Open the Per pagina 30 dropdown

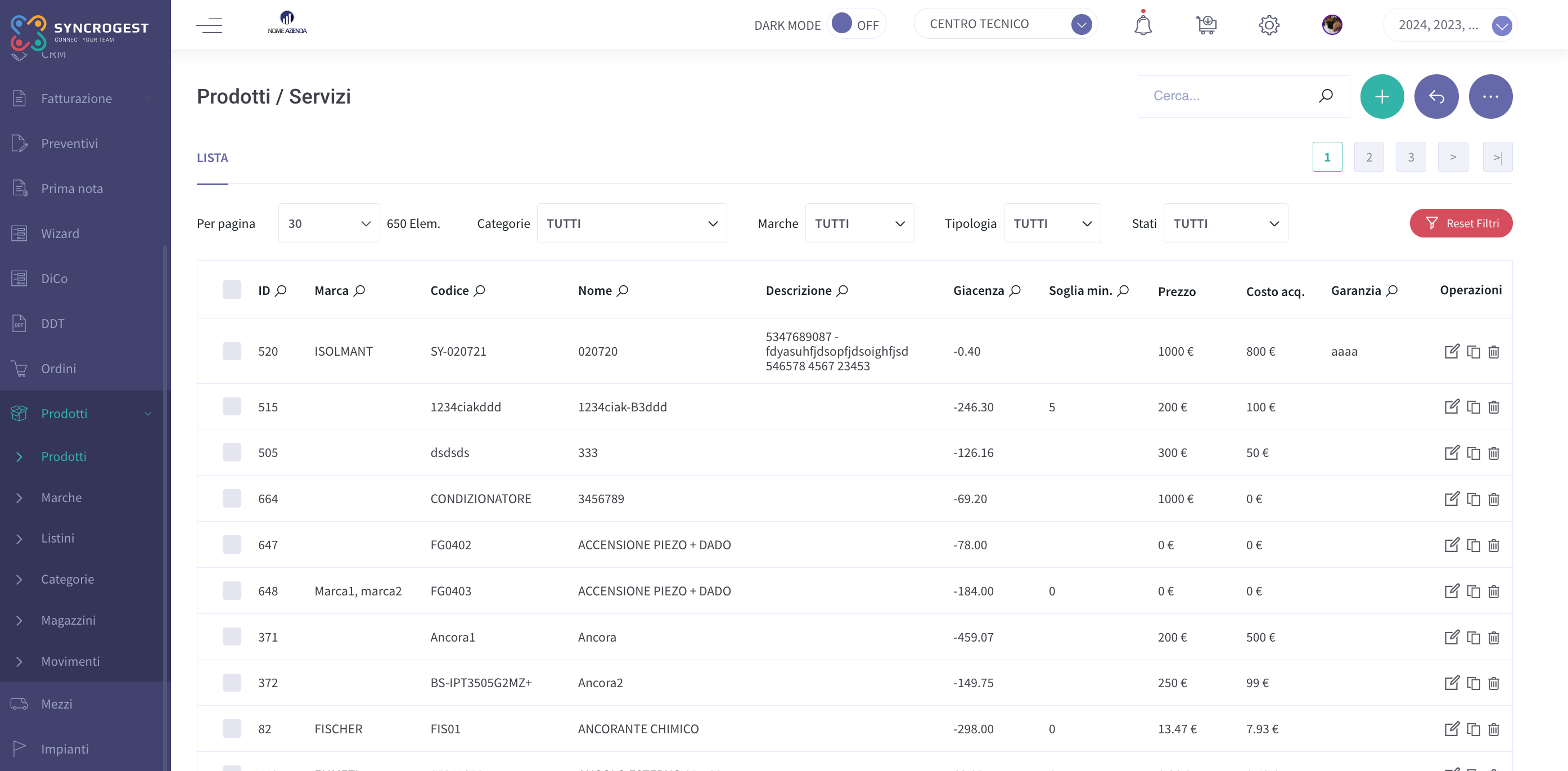click(x=328, y=223)
